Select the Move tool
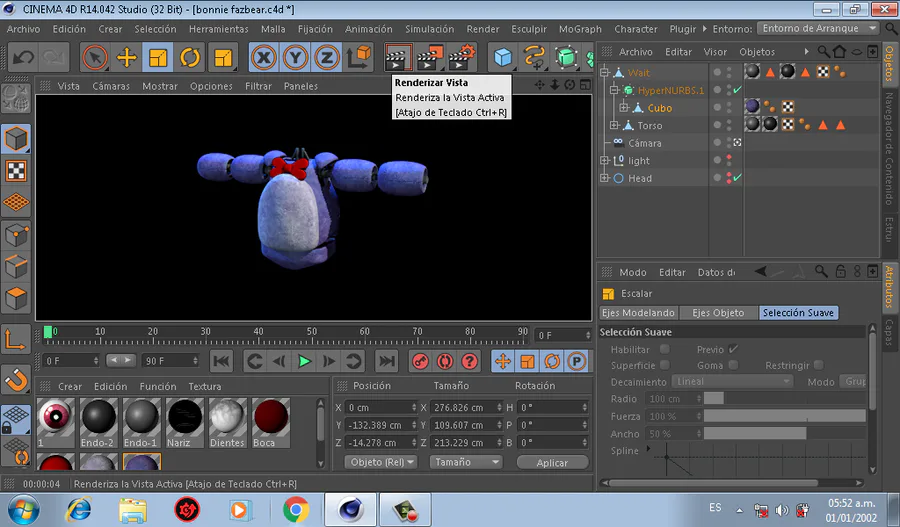The height and width of the screenshot is (527, 900). tap(126, 57)
